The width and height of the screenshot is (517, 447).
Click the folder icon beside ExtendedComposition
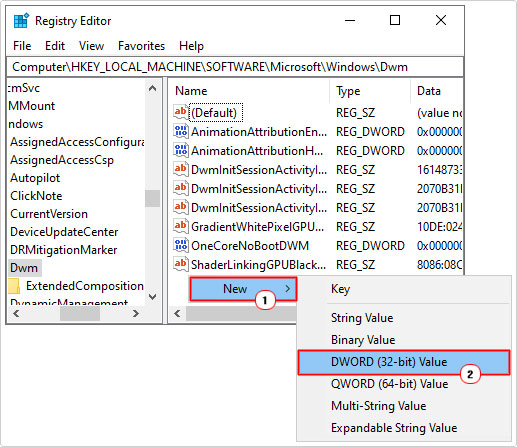14,286
